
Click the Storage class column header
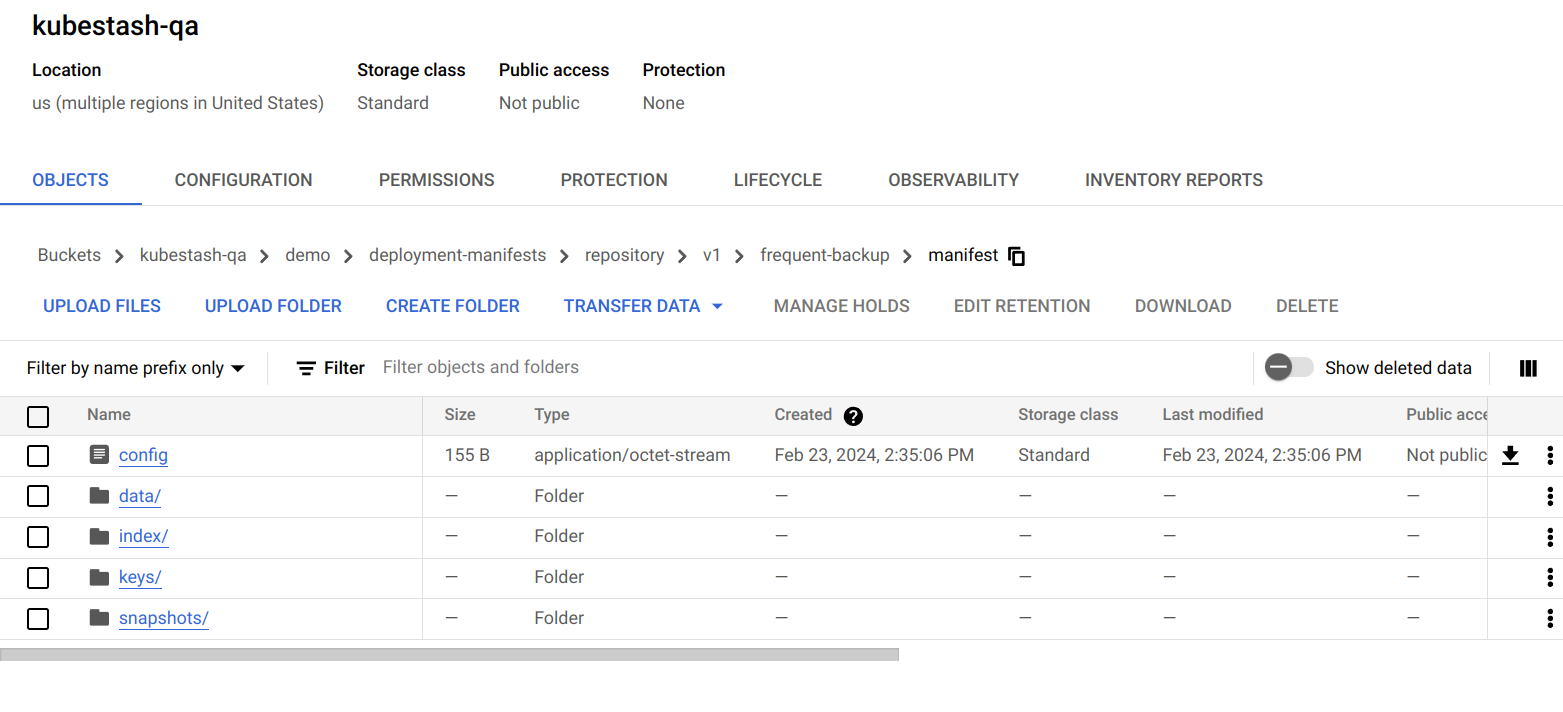click(1068, 415)
